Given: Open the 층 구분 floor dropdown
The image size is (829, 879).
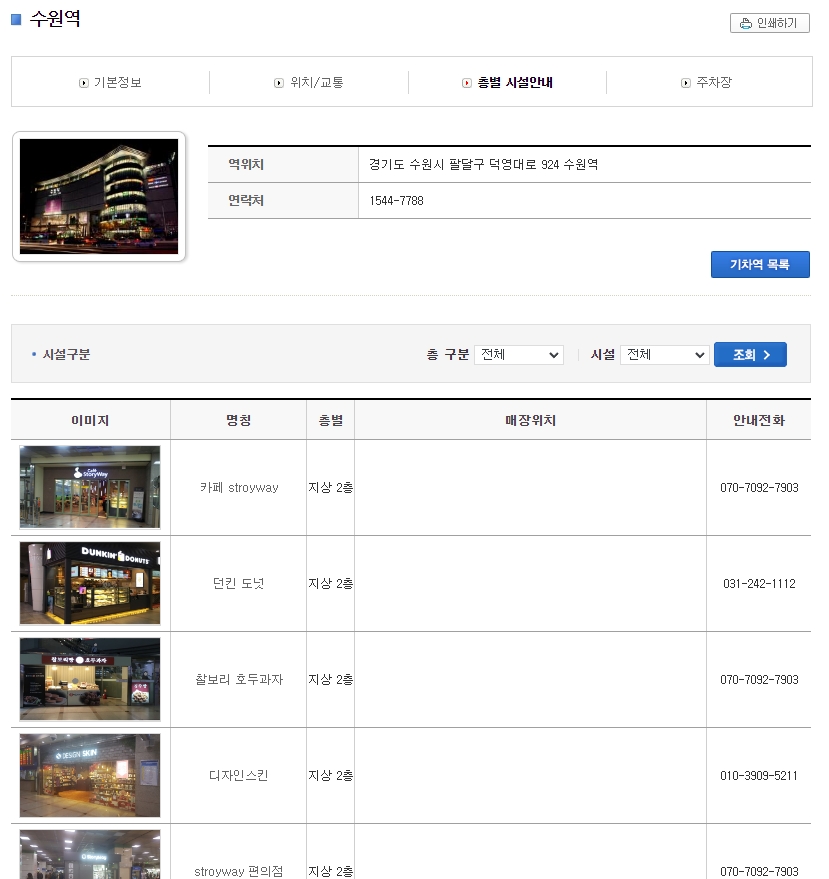Looking at the screenshot, I should point(518,354).
